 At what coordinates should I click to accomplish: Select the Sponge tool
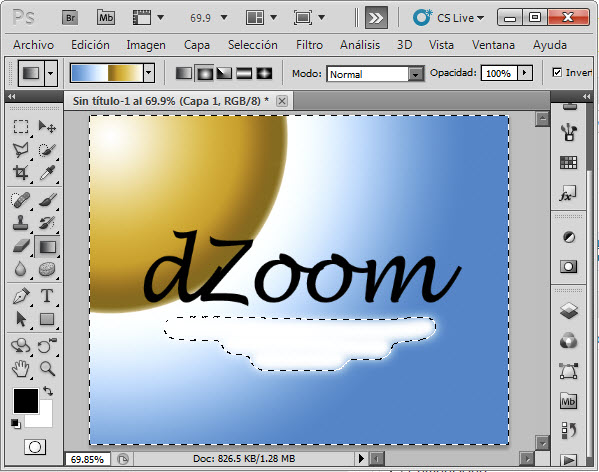(47, 269)
